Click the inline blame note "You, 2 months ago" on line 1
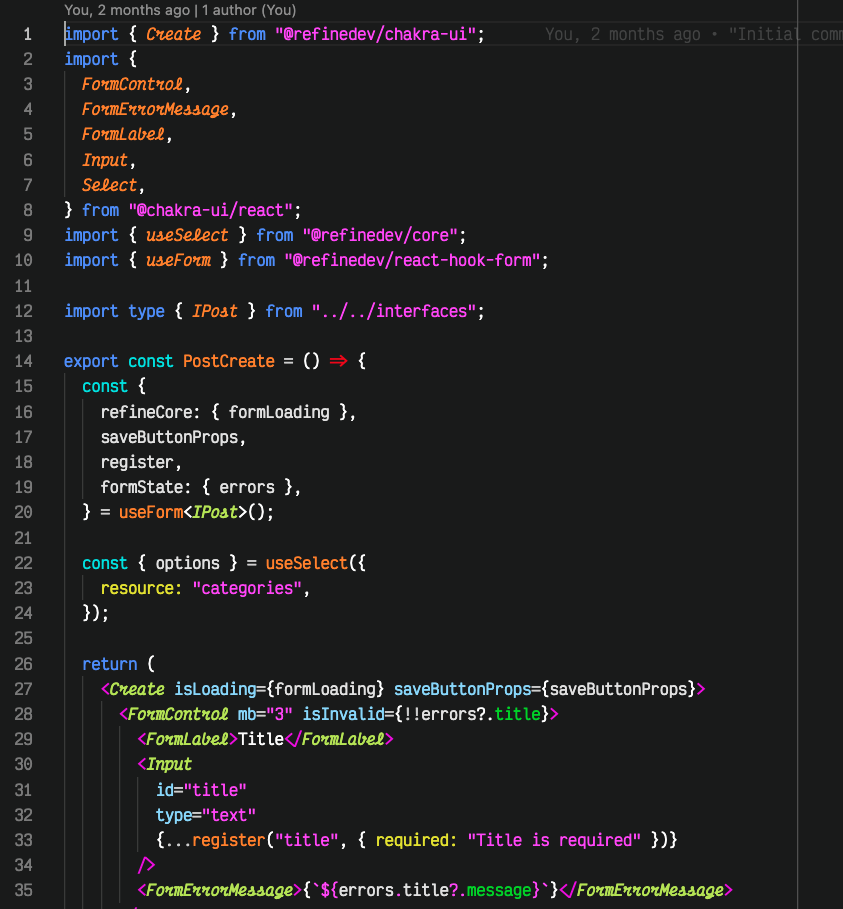843x909 pixels. coord(623,34)
